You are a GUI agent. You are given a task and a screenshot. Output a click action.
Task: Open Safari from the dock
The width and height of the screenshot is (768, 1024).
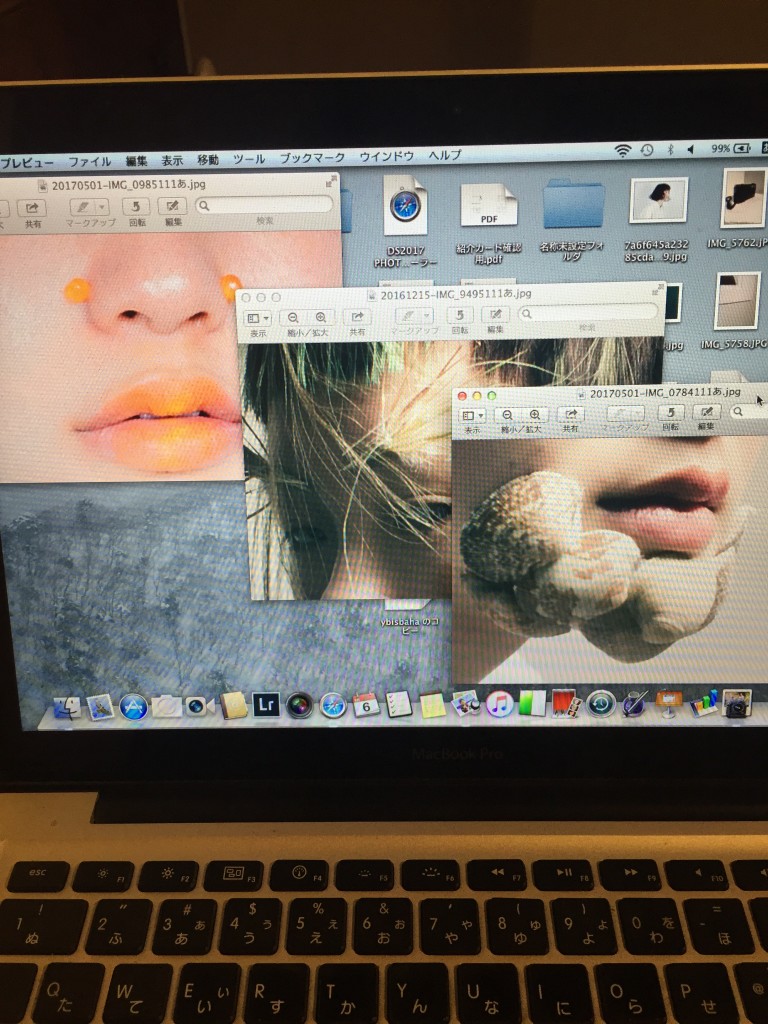(332, 705)
